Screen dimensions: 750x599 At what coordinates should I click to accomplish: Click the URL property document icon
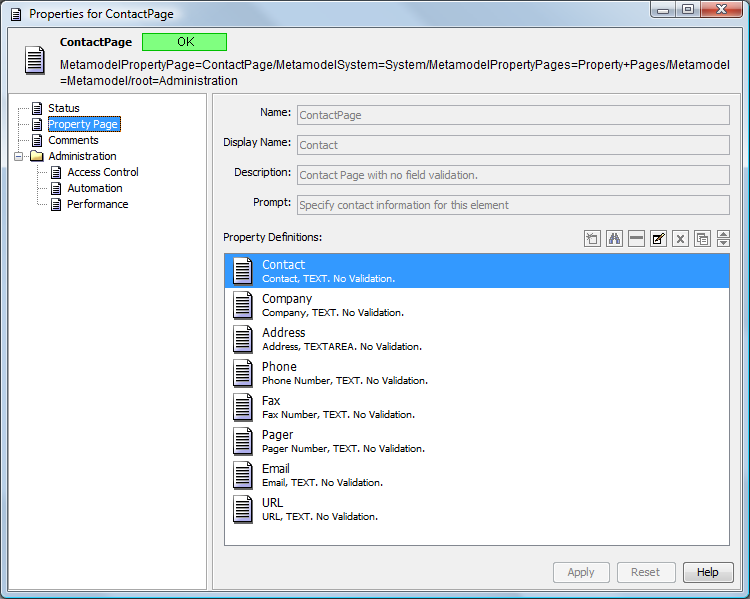243,509
